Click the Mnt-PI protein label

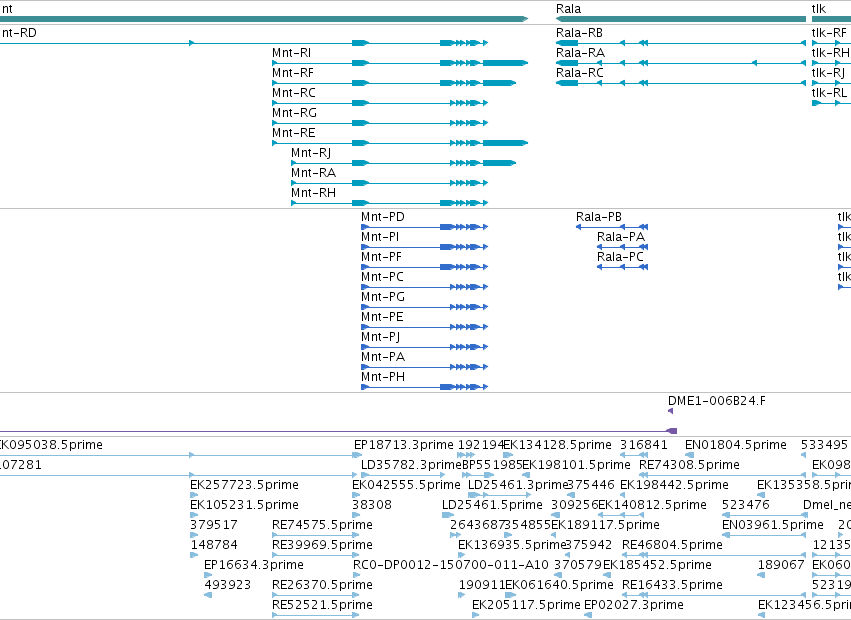[380, 237]
